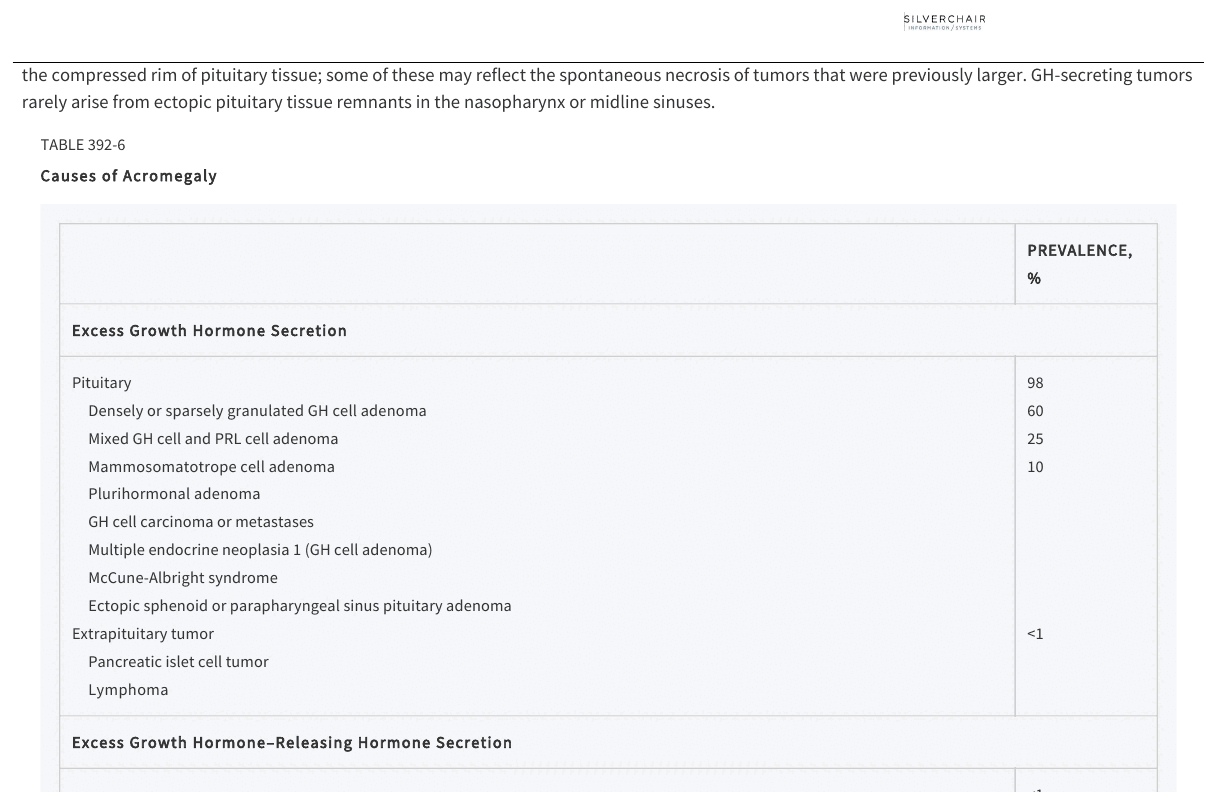1216x804 pixels.
Task: Select Multiple endocrine neoplasia 1 entry
Action: click(260, 550)
